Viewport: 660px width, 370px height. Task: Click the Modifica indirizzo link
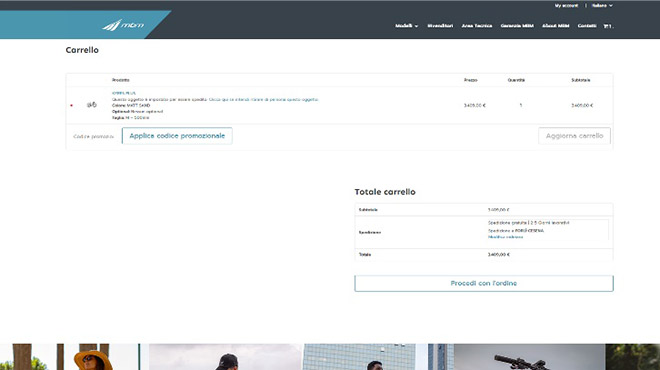pos(505,237)
